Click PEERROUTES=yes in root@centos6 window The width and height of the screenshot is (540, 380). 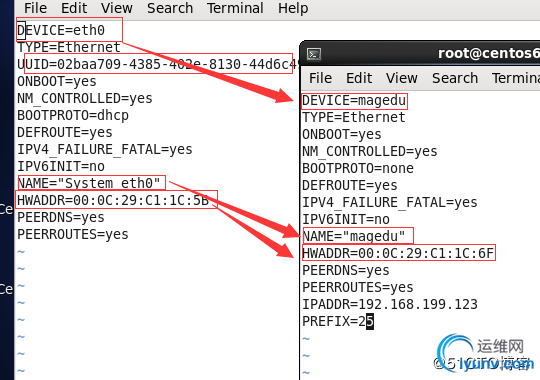pos(357,287)
